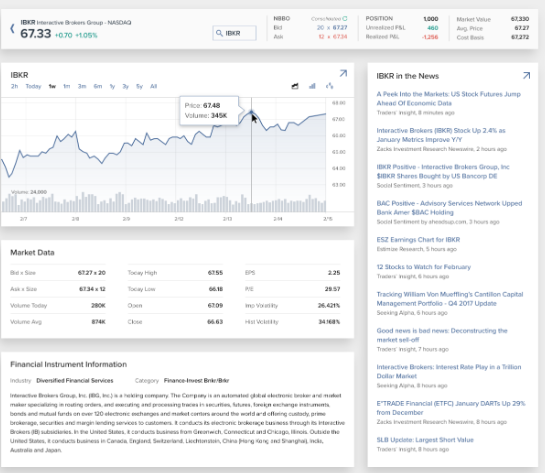
Task: Switch chart range to 2h
Action: click(14, 86)
